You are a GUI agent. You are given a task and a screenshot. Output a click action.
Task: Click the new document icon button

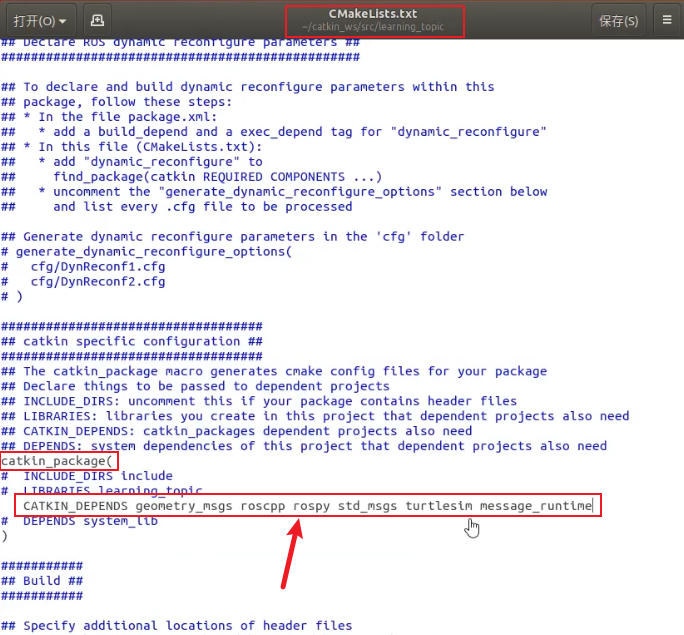97,20
